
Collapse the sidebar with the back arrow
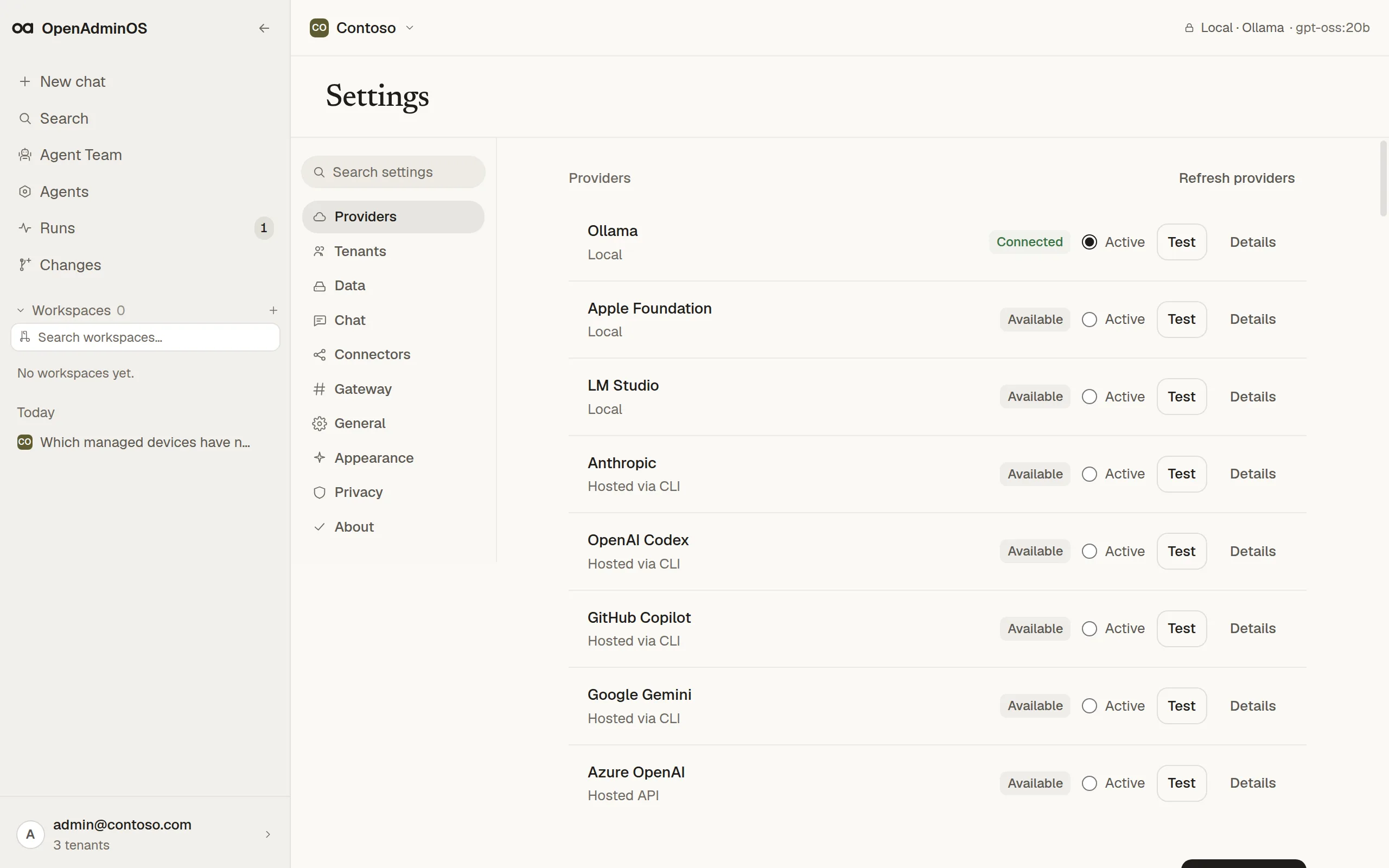coord(264,28)
